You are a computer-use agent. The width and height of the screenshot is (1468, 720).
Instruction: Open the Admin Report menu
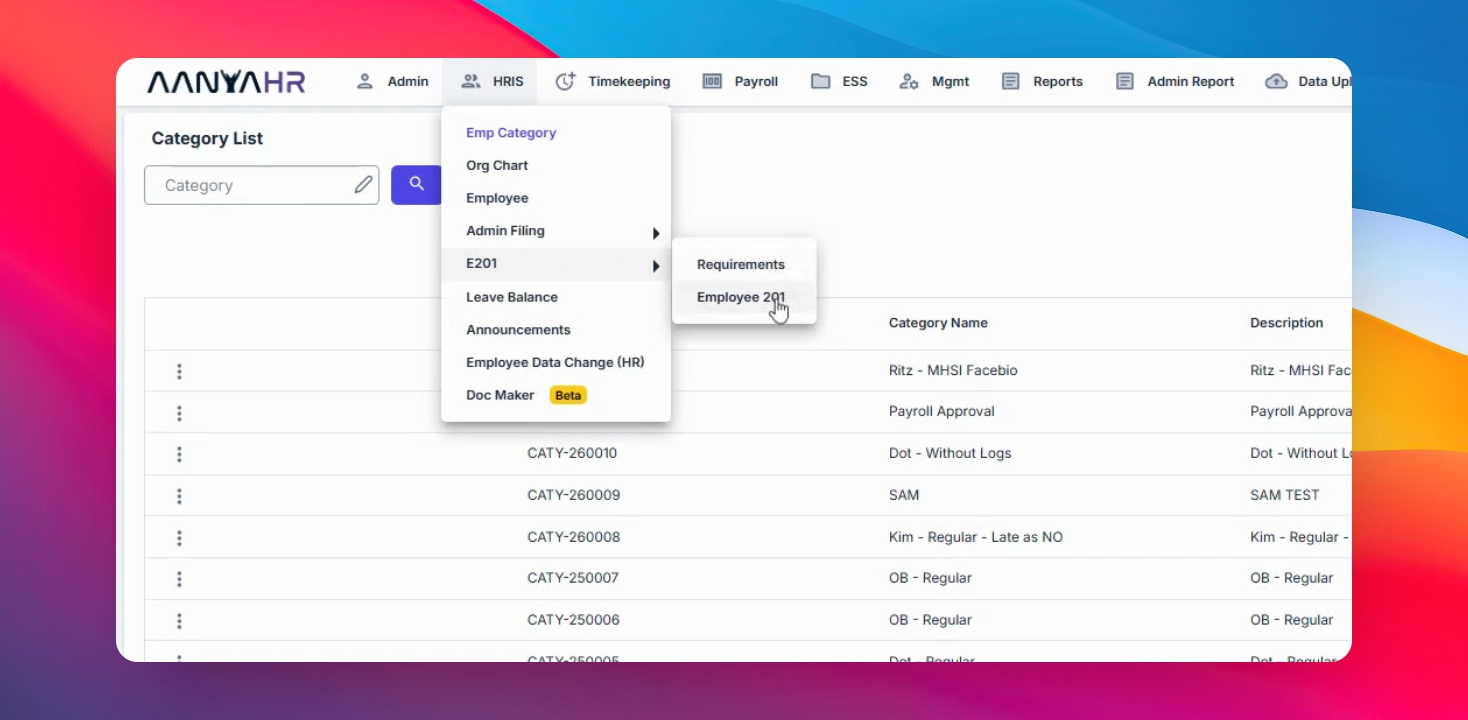[1175, 82]
